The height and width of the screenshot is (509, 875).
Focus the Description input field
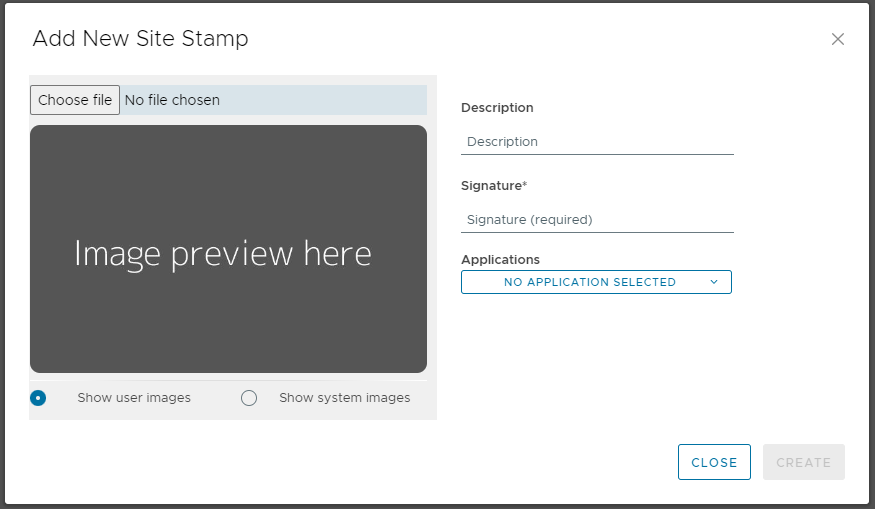click(597, 142)
